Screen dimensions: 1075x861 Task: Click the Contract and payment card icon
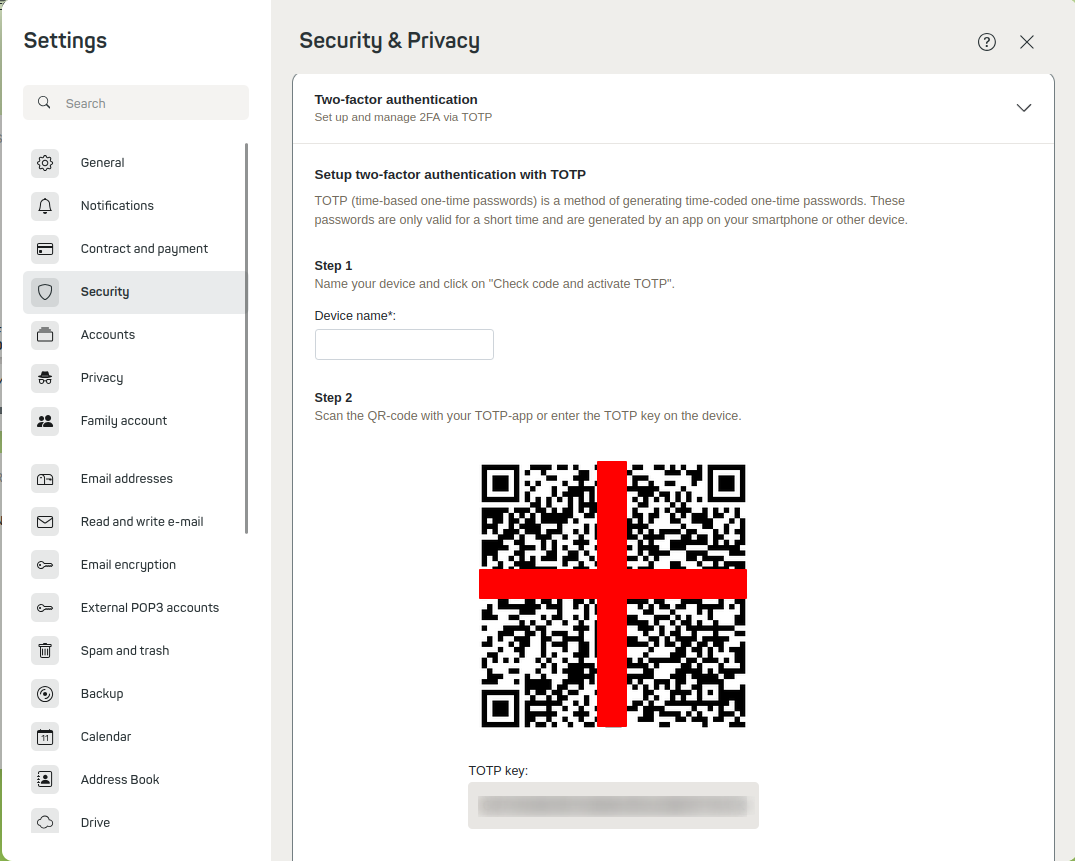click(x=45, y=249)
